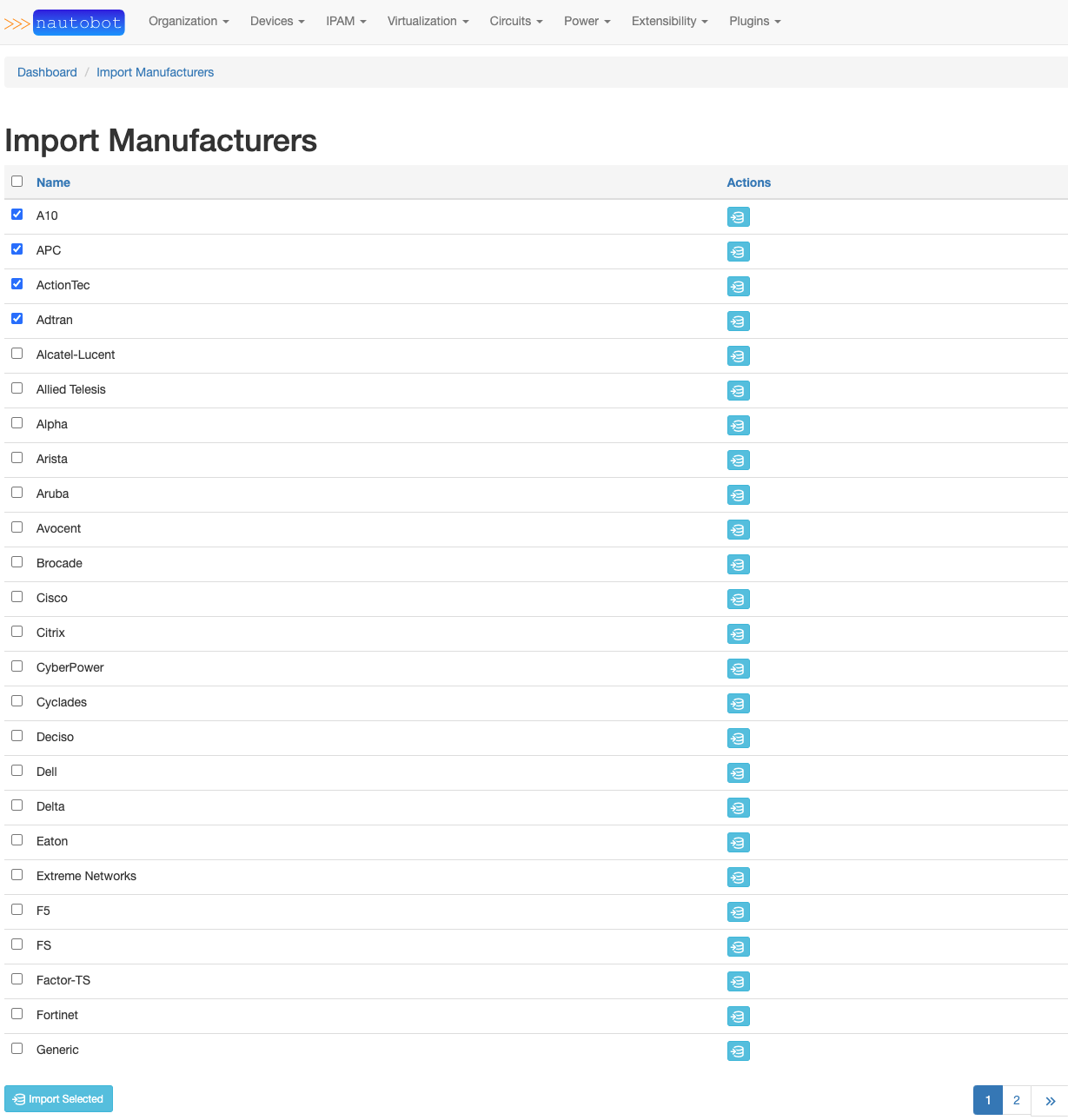
Task: Navigate to the Dashboard breadcrumb link
Action: (x=47, y=72)
